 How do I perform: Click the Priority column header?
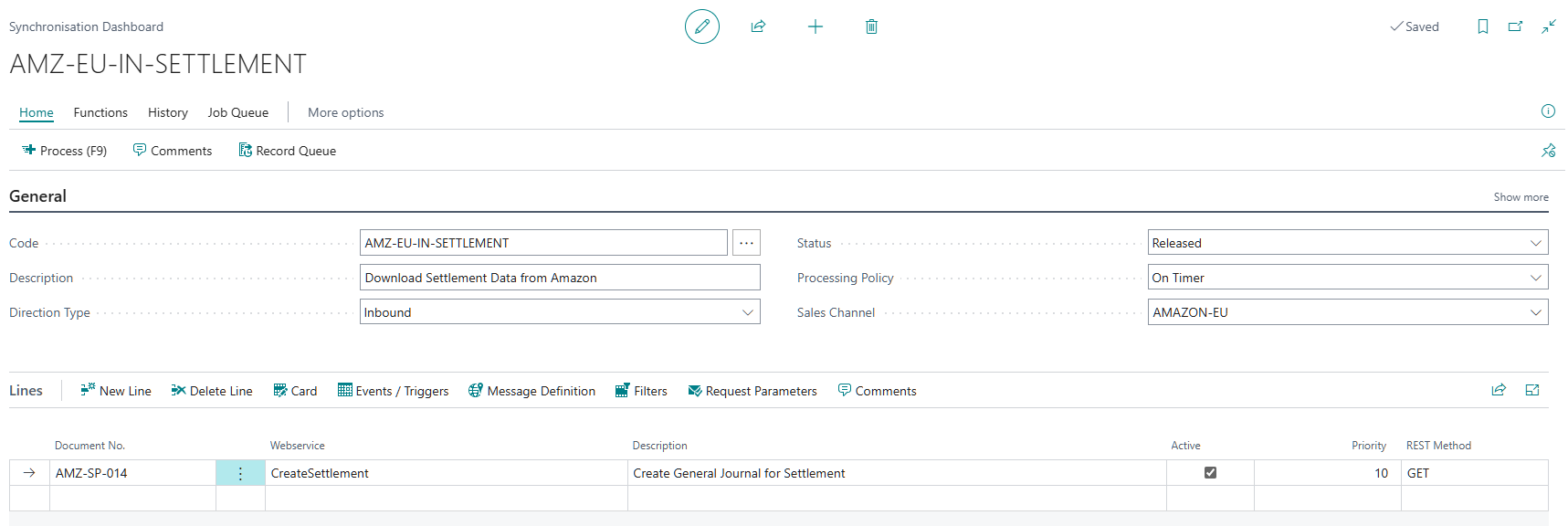1368,446
